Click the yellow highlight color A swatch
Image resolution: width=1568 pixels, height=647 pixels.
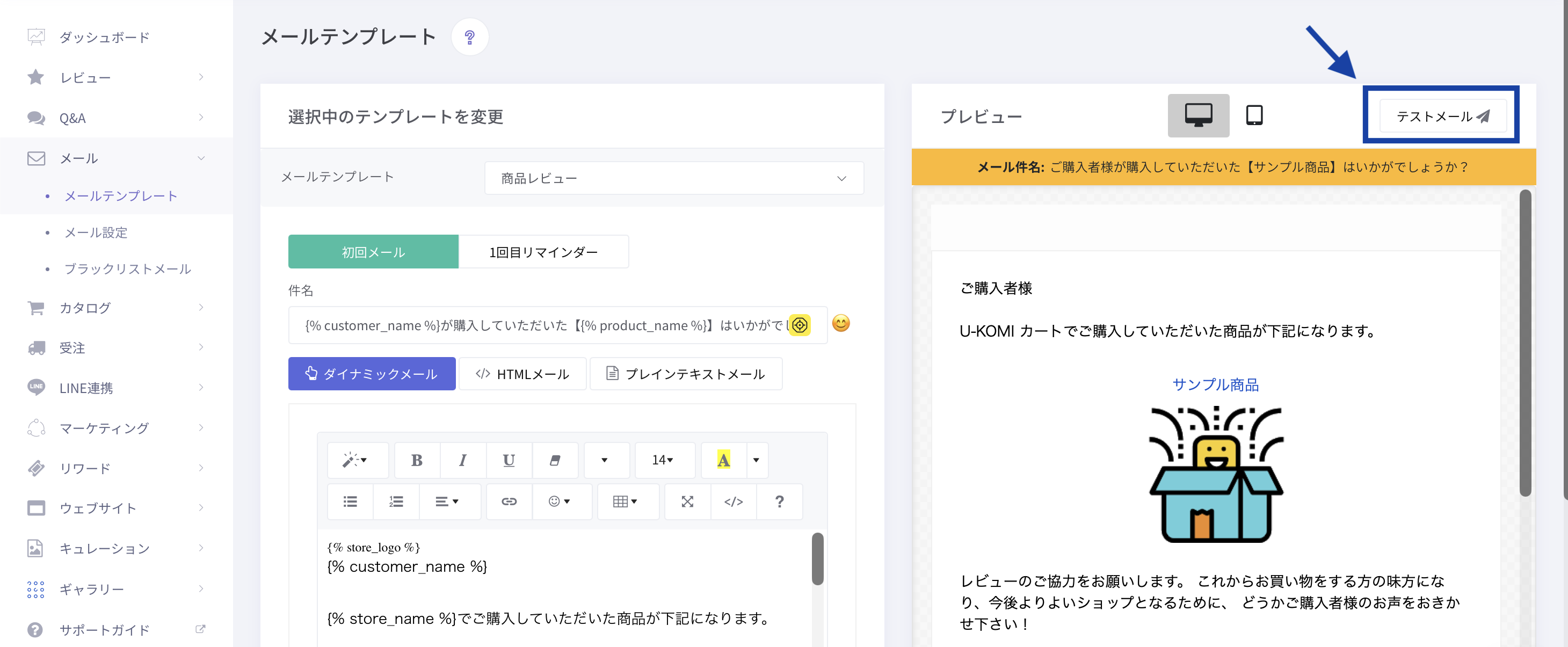pyautogui.click(x=723, y=460)
